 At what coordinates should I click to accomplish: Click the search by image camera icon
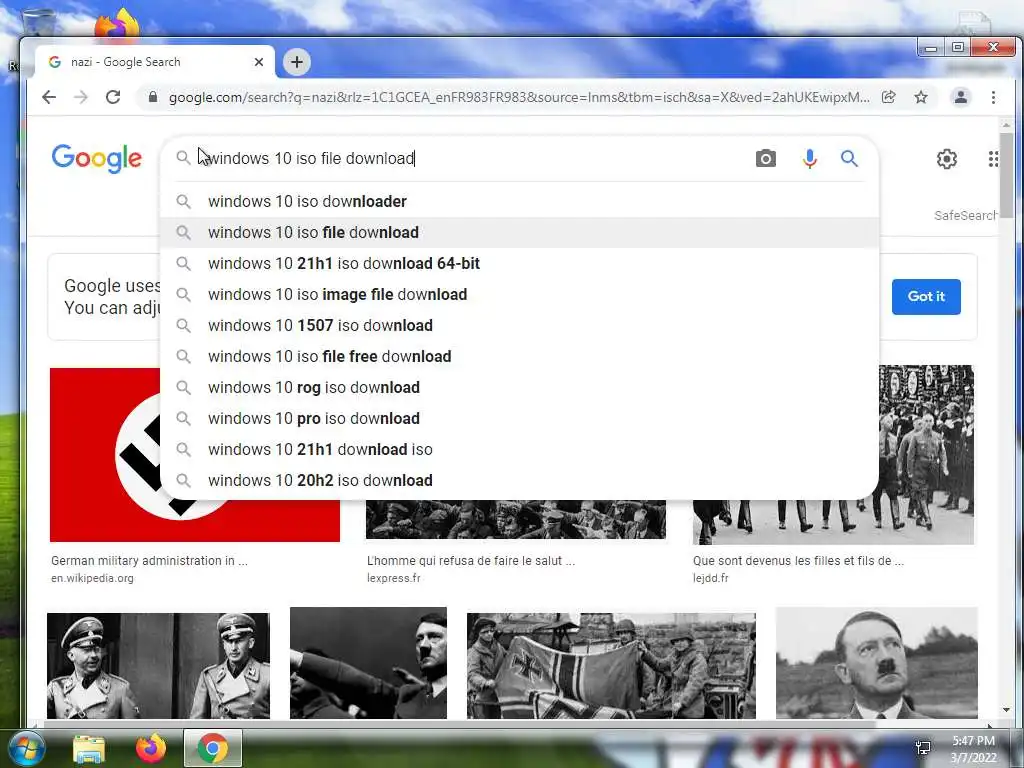tap(765, 159)
